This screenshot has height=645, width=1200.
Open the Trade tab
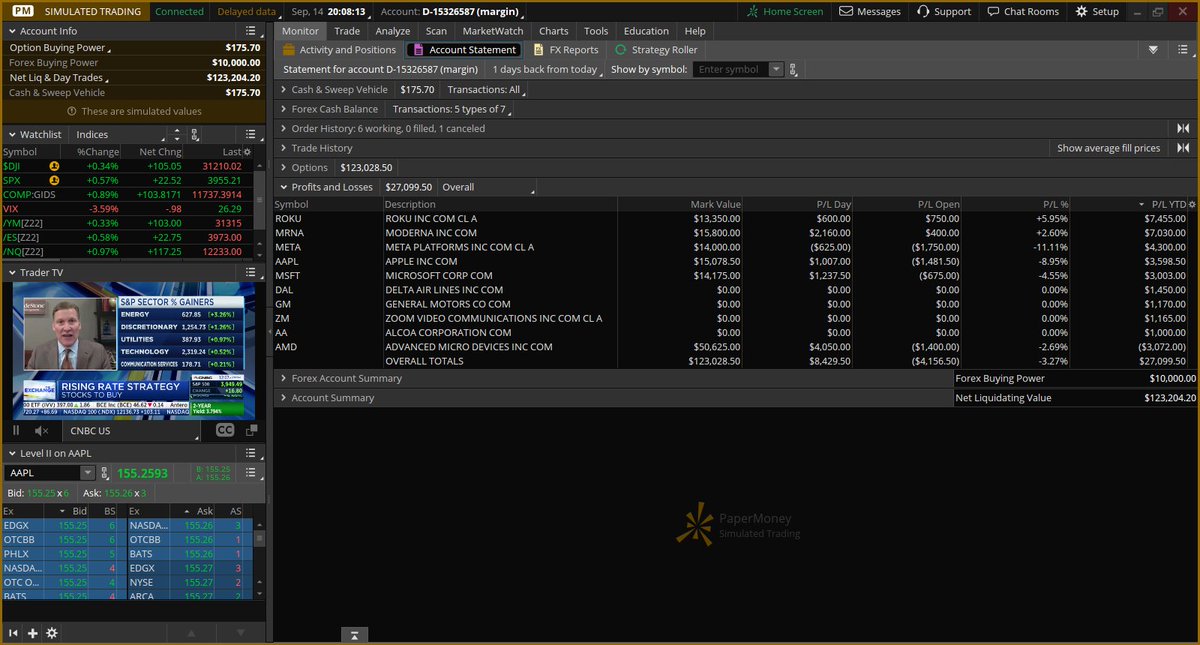[347, 31]
